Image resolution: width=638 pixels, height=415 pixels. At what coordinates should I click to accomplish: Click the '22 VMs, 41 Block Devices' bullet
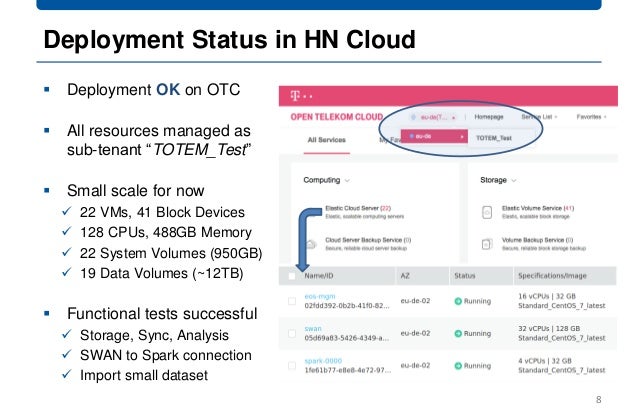point(162,212)
